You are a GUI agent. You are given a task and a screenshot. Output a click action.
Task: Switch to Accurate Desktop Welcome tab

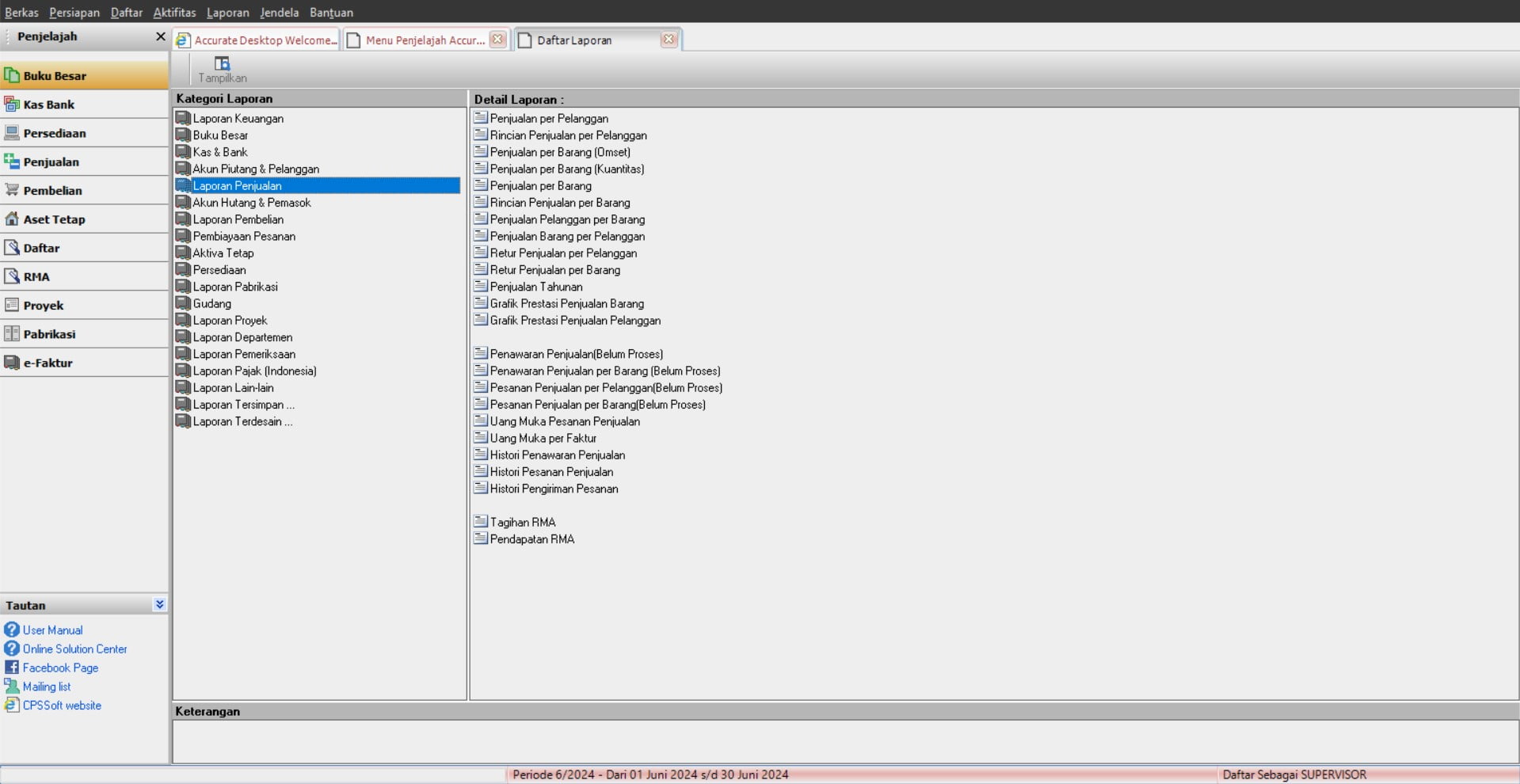257,40
